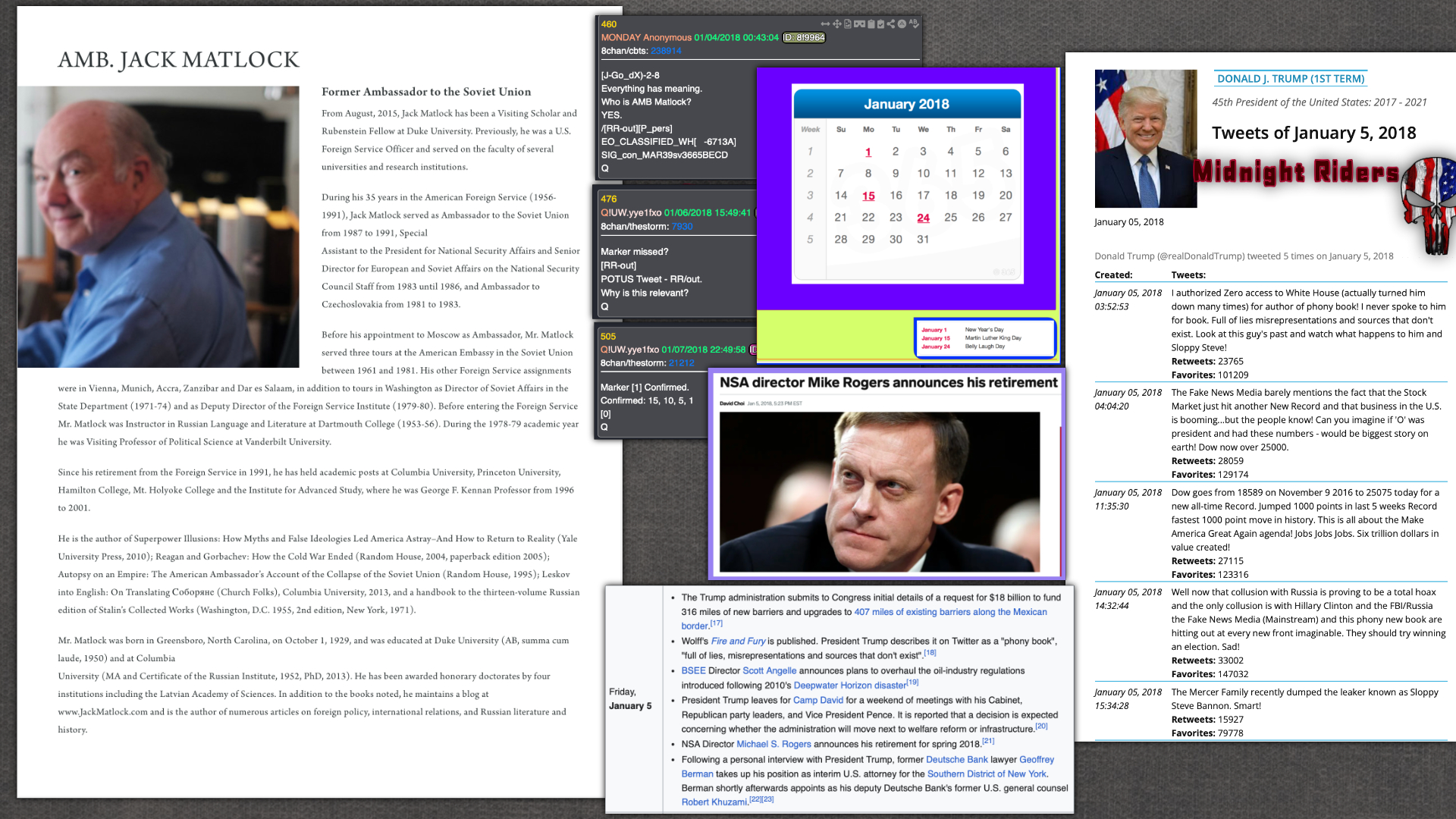The image size is (1456, 819).
Task: Open the Southern District of New York link
Action: [x=987, y=773]
